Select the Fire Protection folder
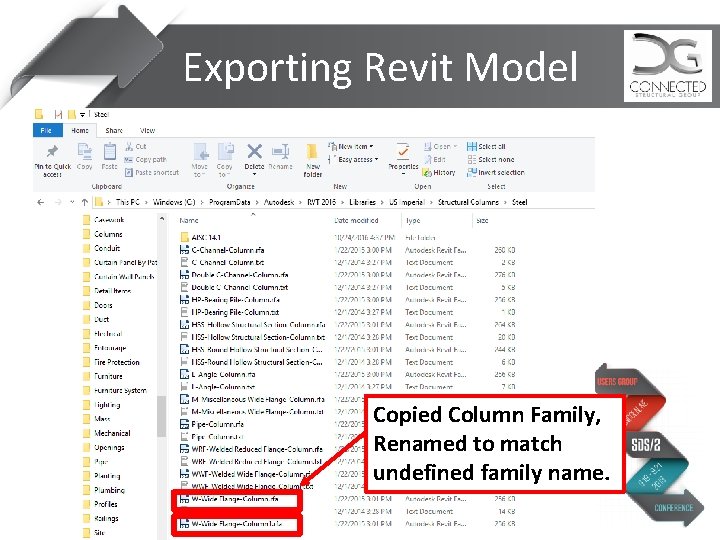720x540 pixels. [111, 362]
